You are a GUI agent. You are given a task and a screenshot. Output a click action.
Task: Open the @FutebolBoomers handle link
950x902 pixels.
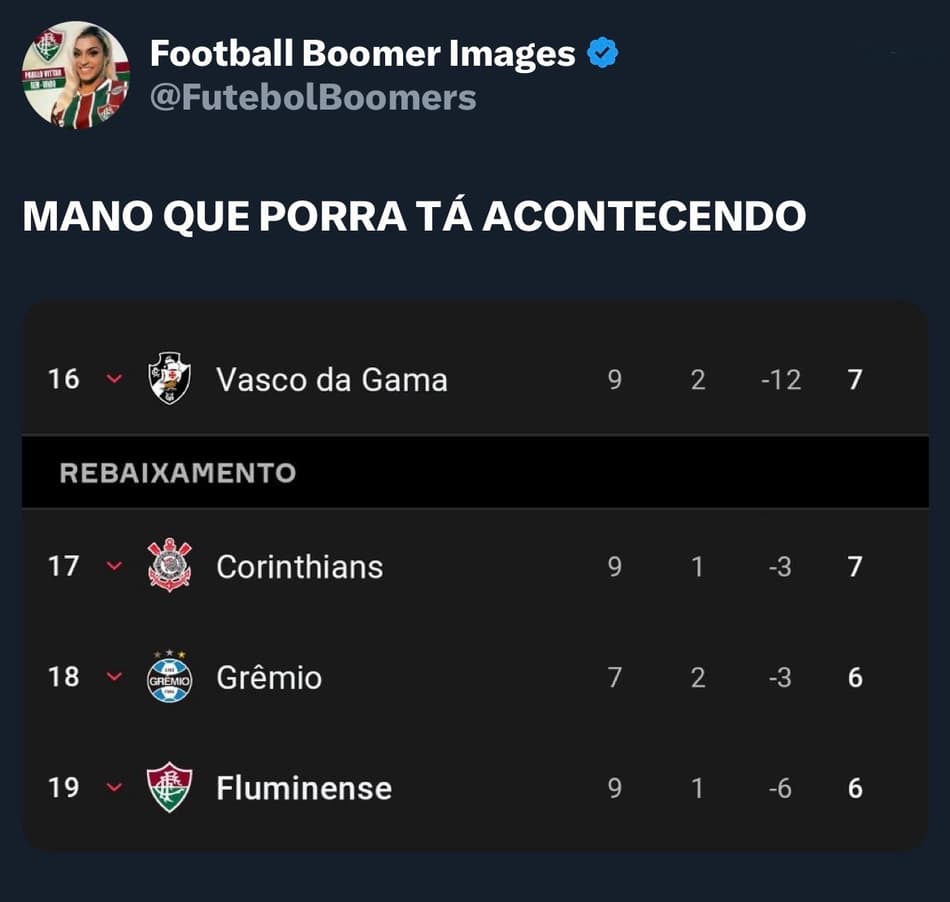pyautogui.click(x=313, y=98)
